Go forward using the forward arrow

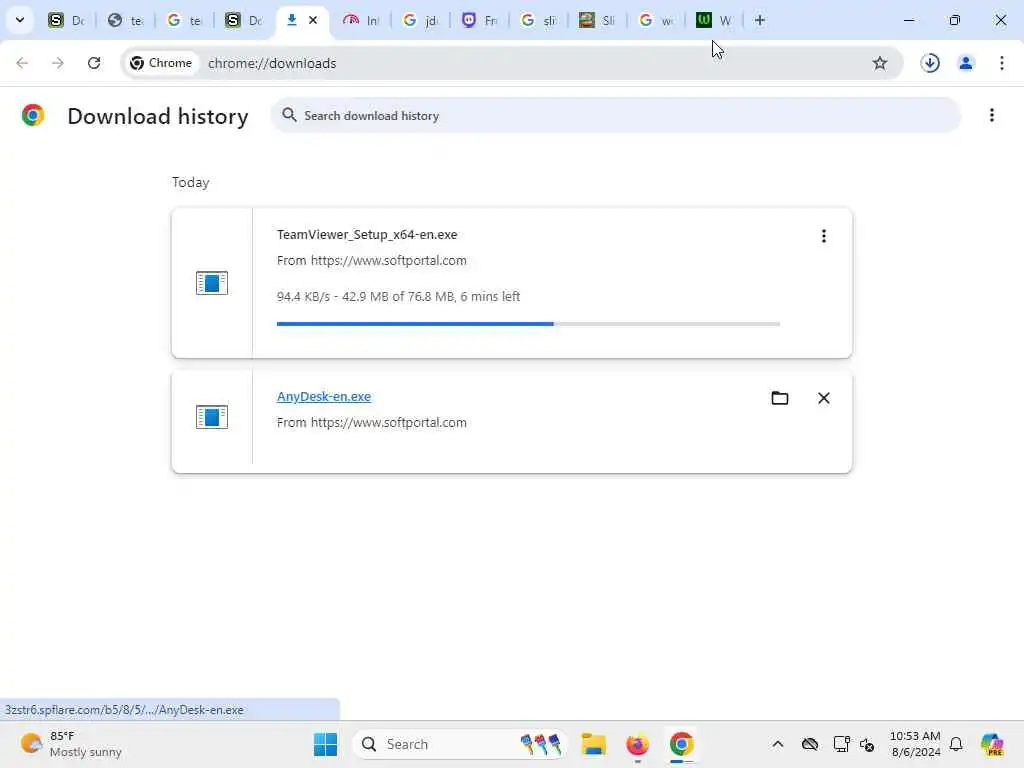(x=57, y=63)
